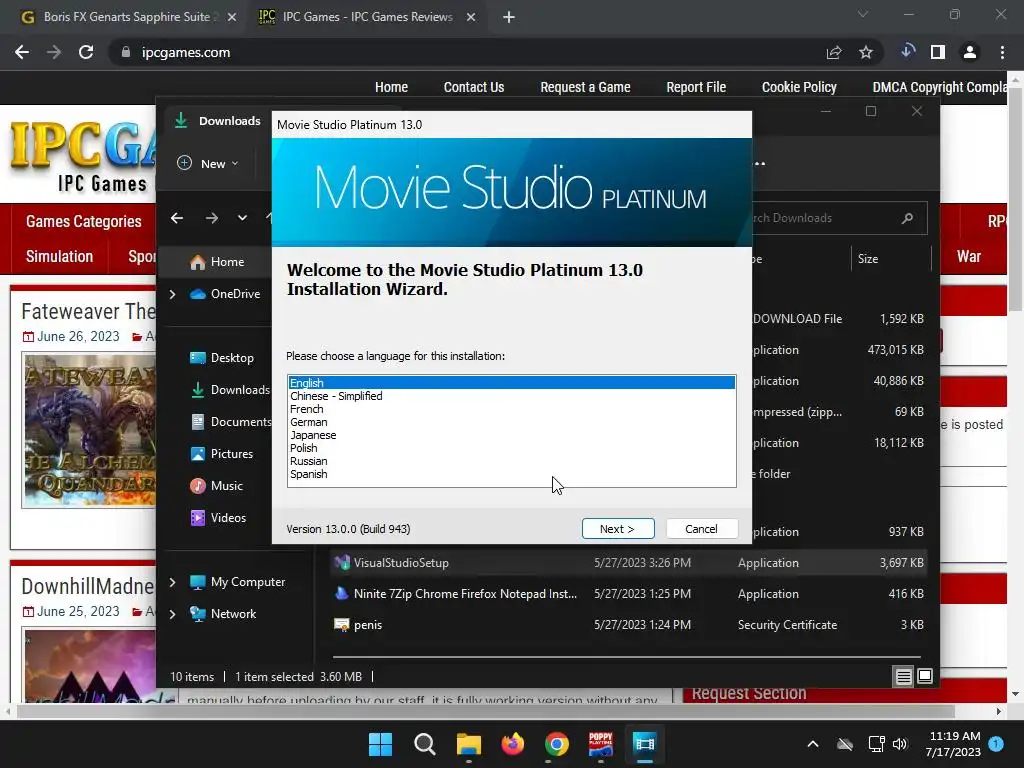Show hidden system tray icons
Viewport: 1024px width, 768px height.
[x=813, y=744]
